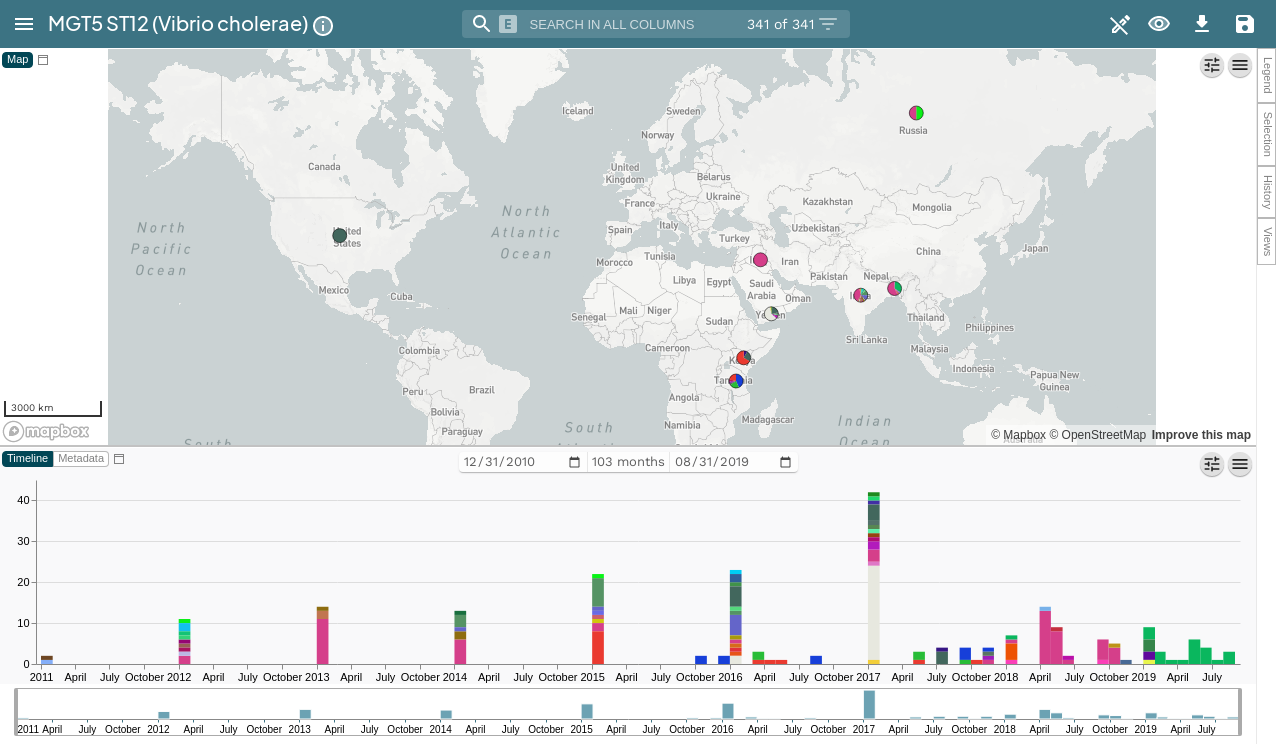1276x744 pixels.
Task: Click the 341 of 341 row count
Action: pyautogui.click(x=780, y=24)
